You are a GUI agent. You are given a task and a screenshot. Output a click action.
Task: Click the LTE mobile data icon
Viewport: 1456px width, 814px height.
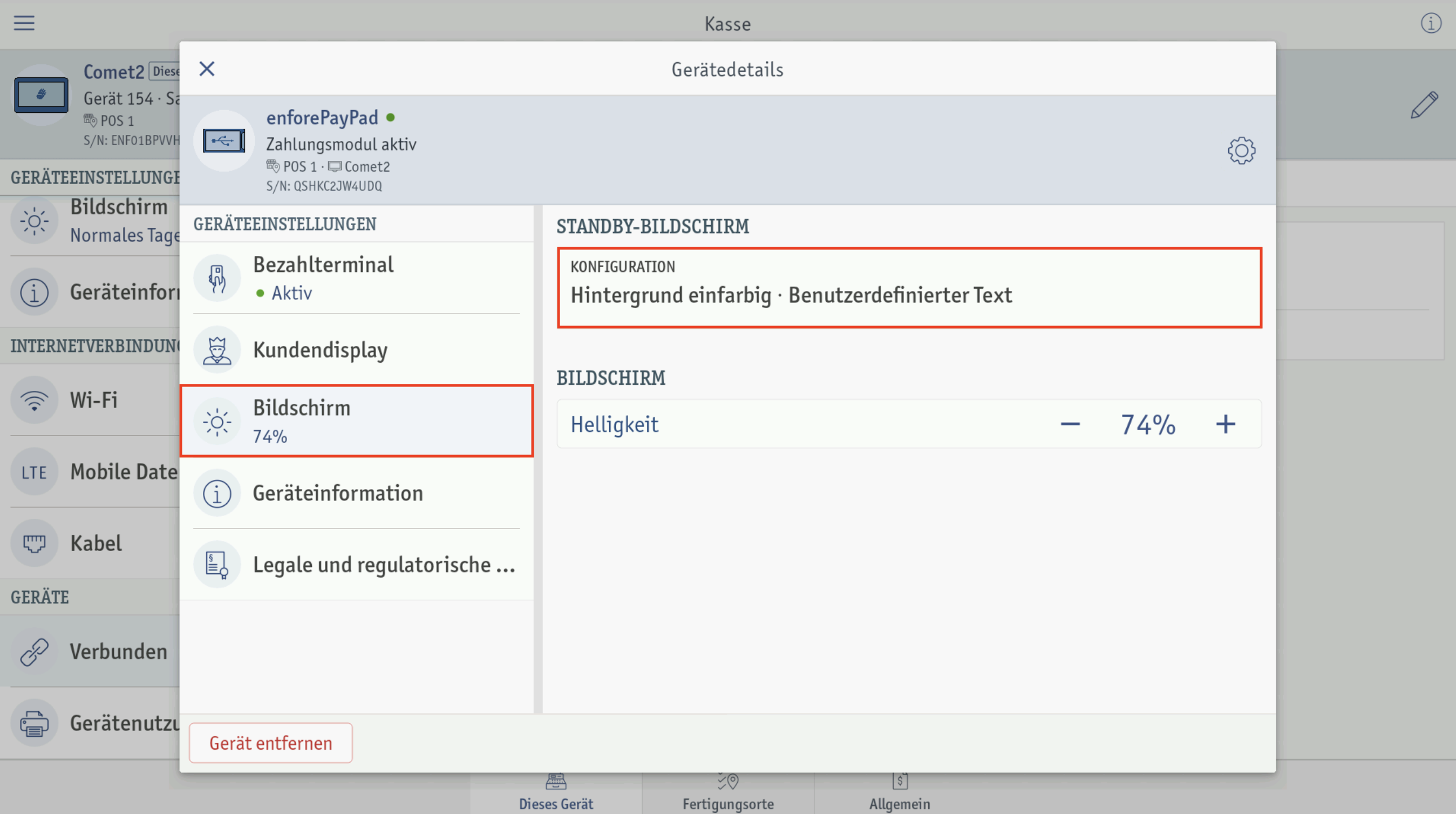click(34, 472)
